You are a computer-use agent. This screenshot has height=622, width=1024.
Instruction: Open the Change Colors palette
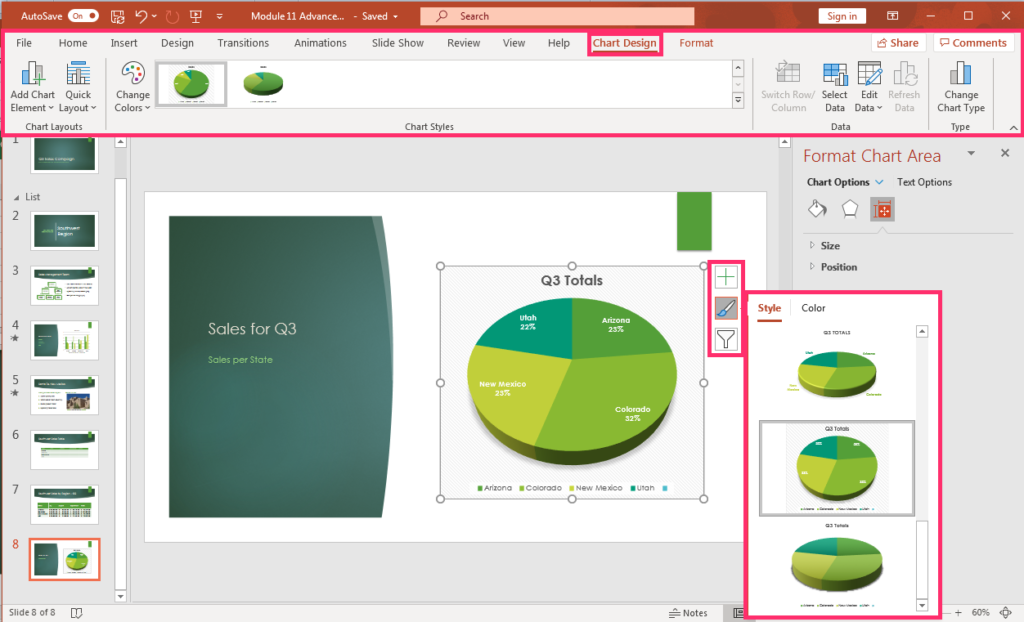click(131, 85)
